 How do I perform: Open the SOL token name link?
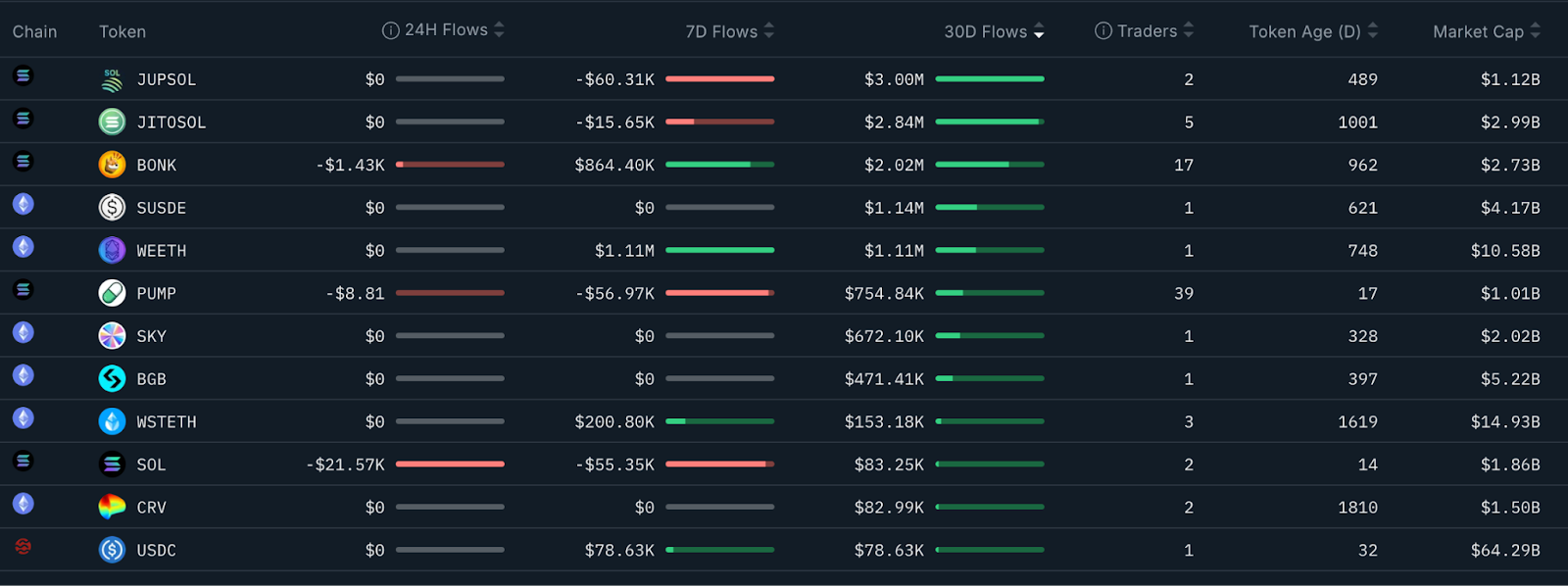coord(151,464)
